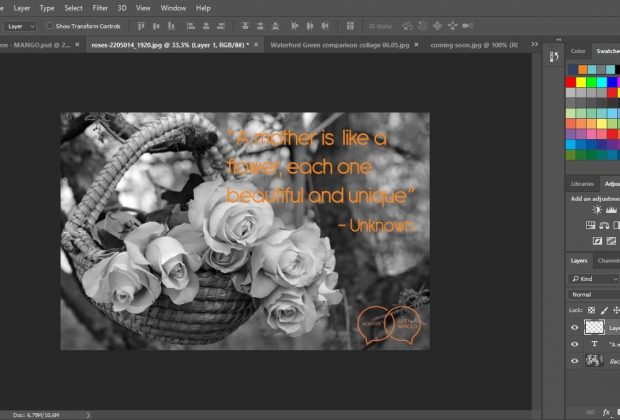
Task: Toggle lock transparent pixels
Action: 592,310
